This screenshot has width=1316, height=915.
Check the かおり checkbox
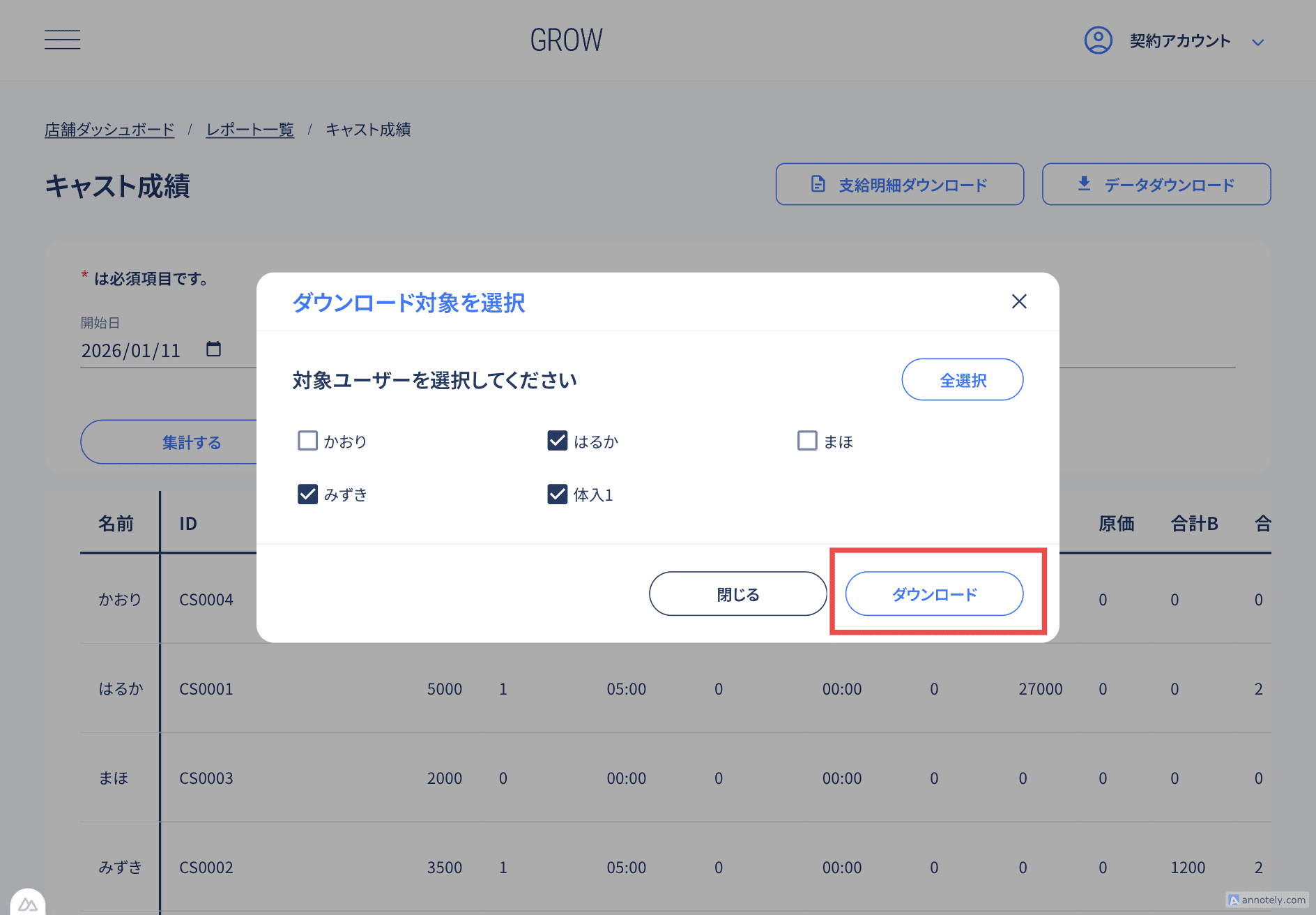point(307,440)
